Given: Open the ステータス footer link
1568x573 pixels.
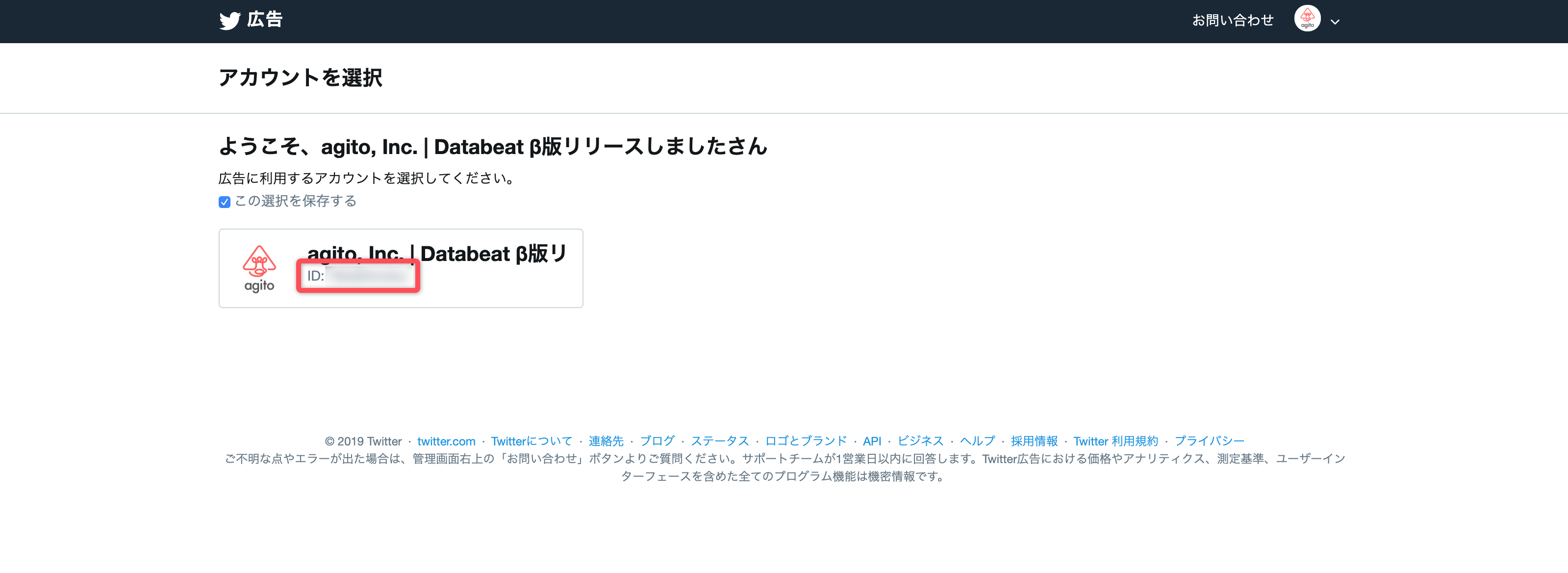Looking at the screenshot, I should point(719,441).
